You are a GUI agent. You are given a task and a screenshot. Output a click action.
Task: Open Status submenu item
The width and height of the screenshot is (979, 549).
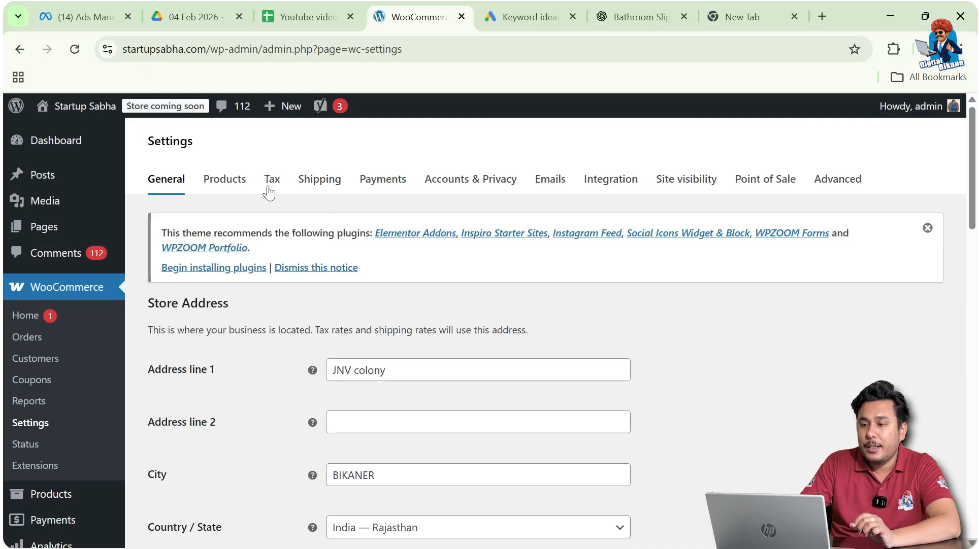25,444
